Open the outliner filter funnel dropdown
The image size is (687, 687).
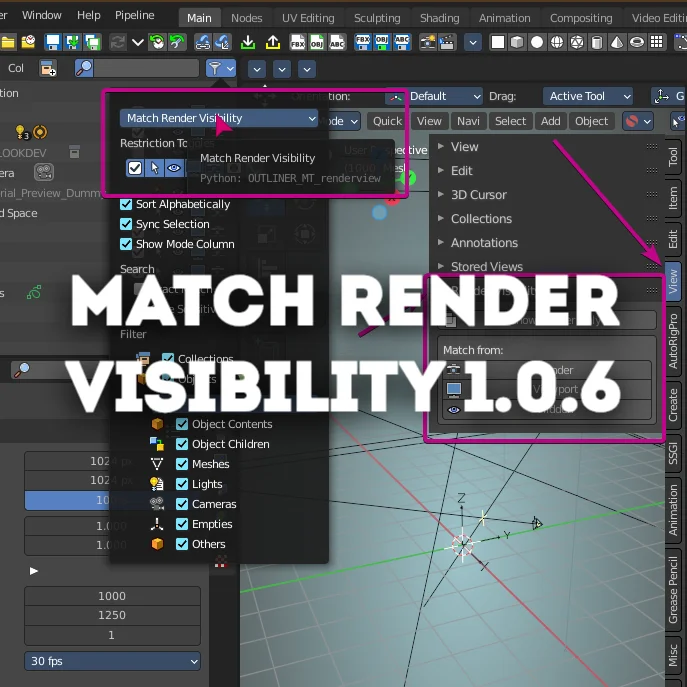[x=220, y=68]
